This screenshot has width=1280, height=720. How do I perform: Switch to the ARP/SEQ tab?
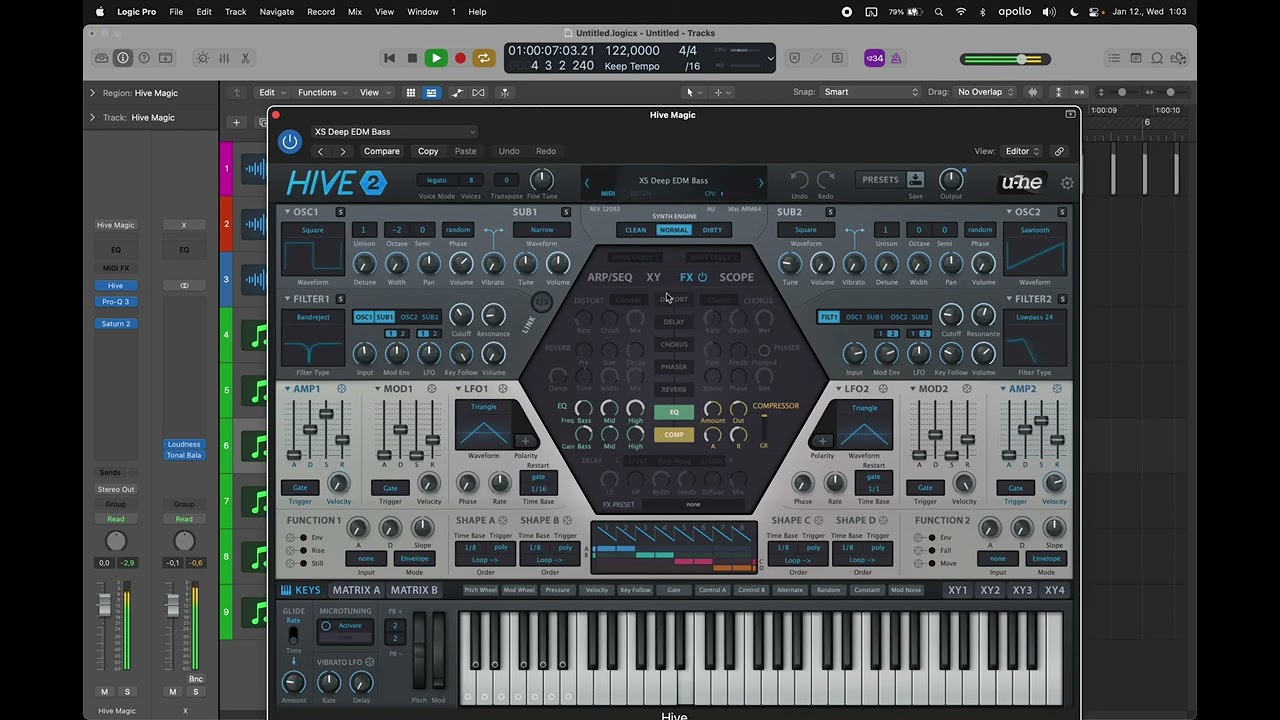(x=610, y=277)
